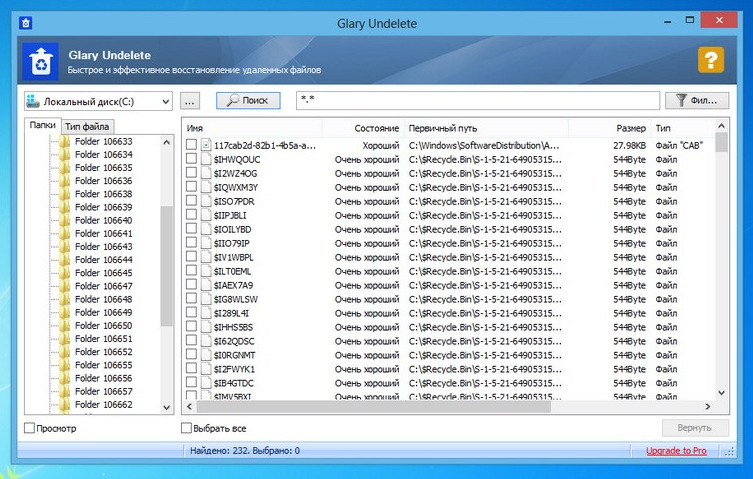Screen dimensions: 753x479
Task: Click the CAB file icon of 117cab2d-82b1-4b5a-a…
Action: click(206, 145)
